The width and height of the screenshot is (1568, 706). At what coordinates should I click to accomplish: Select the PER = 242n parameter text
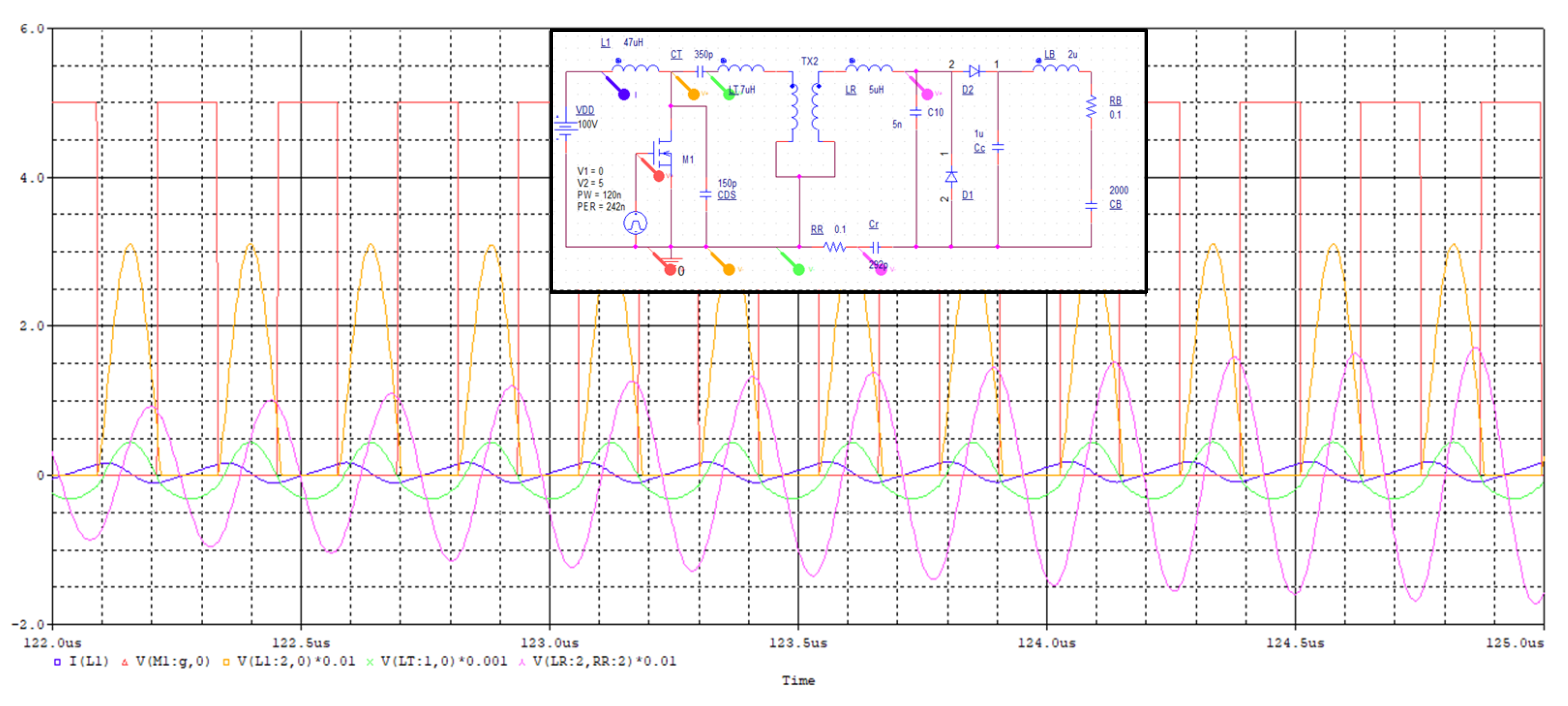click(601, 207)
